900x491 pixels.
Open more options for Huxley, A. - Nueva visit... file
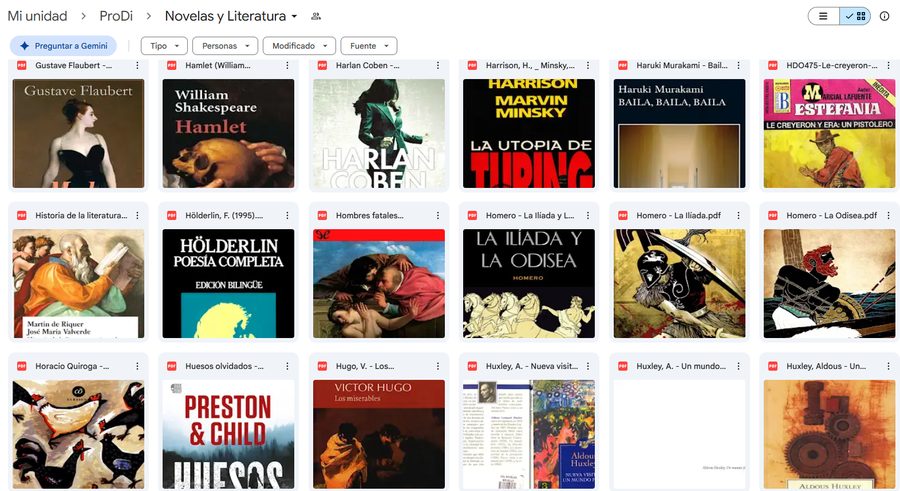coord(588,366)
